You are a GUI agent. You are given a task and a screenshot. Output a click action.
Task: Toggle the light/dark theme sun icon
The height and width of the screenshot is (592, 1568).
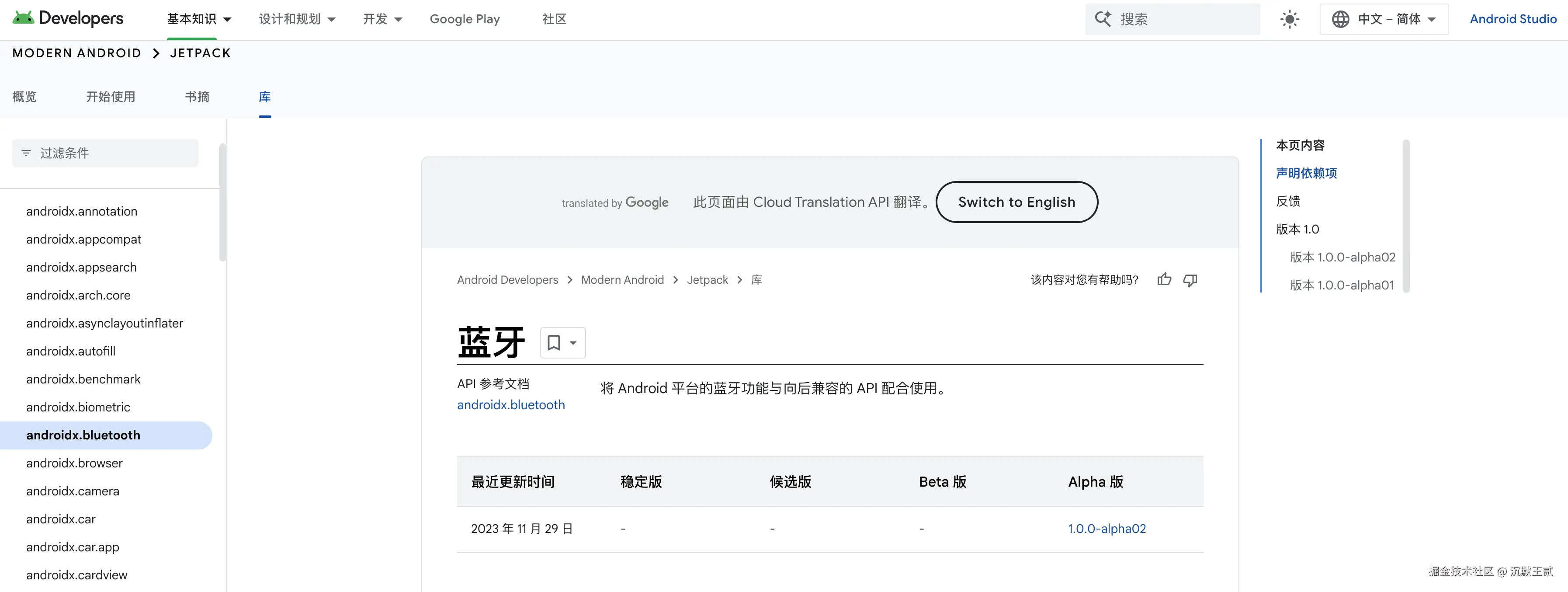1289,19
